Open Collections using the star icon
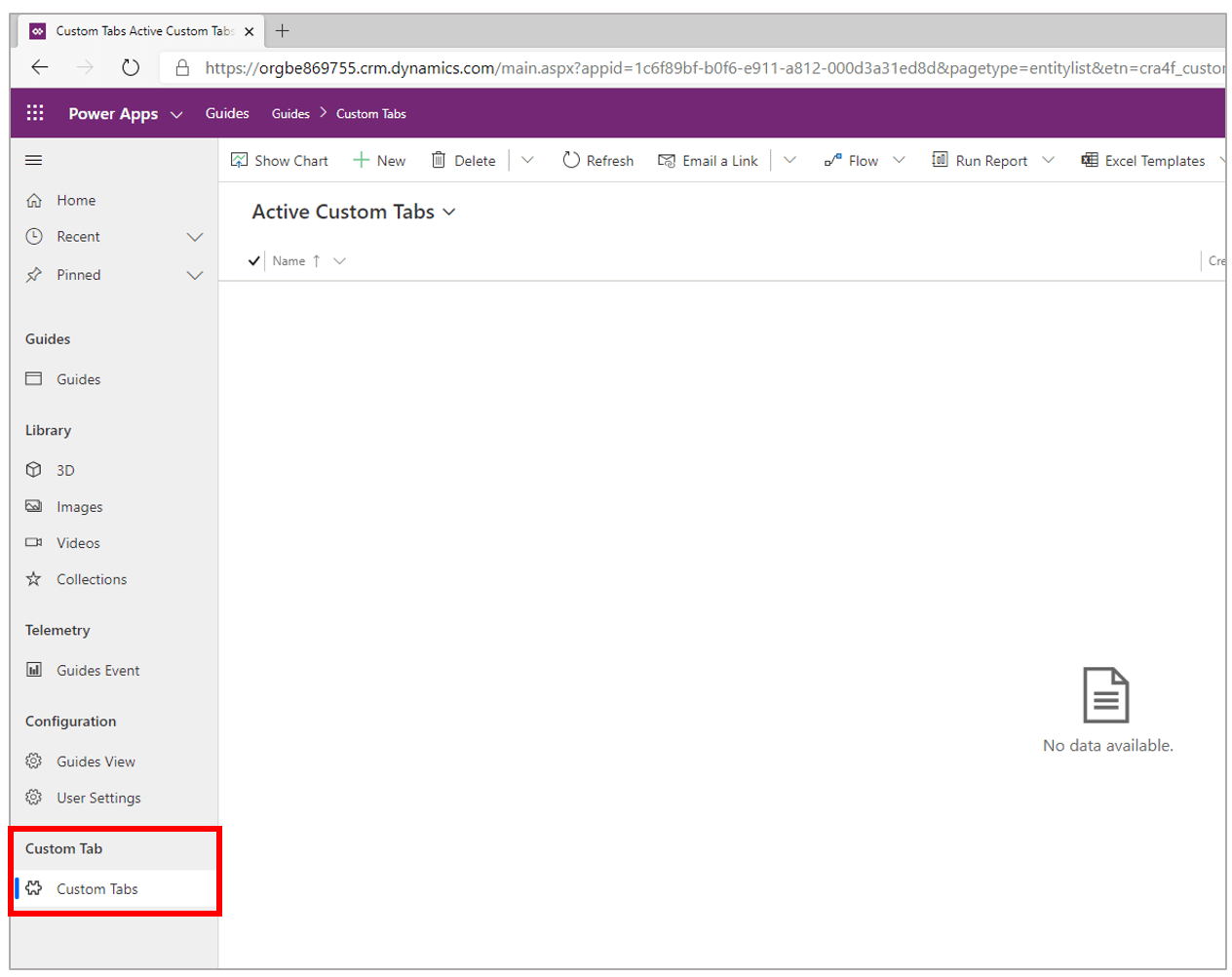Image resolution: width=1232 pixels, height=977 pixels. pyautogui.click(x=37, y=578)
